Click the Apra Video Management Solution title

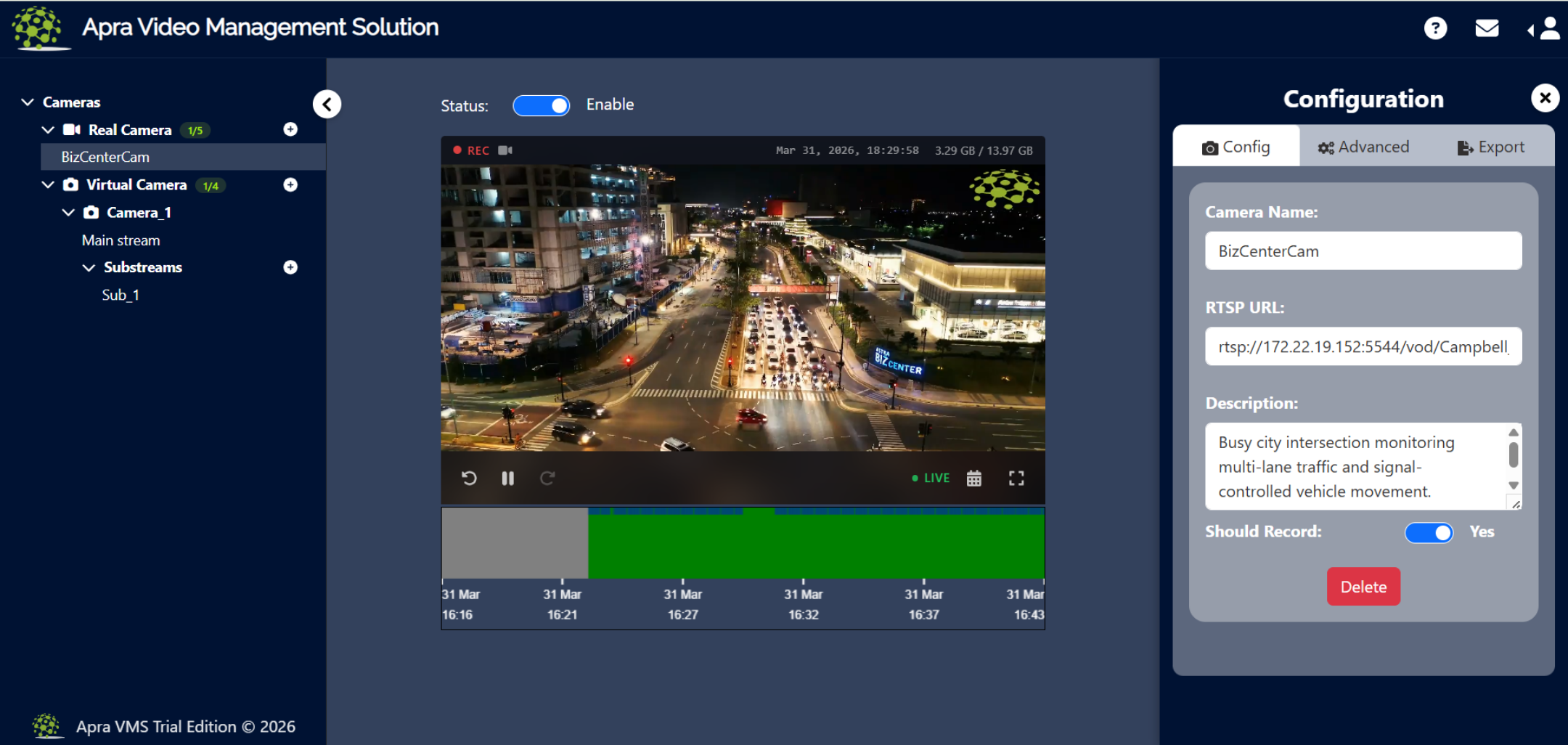coord(260,28)
